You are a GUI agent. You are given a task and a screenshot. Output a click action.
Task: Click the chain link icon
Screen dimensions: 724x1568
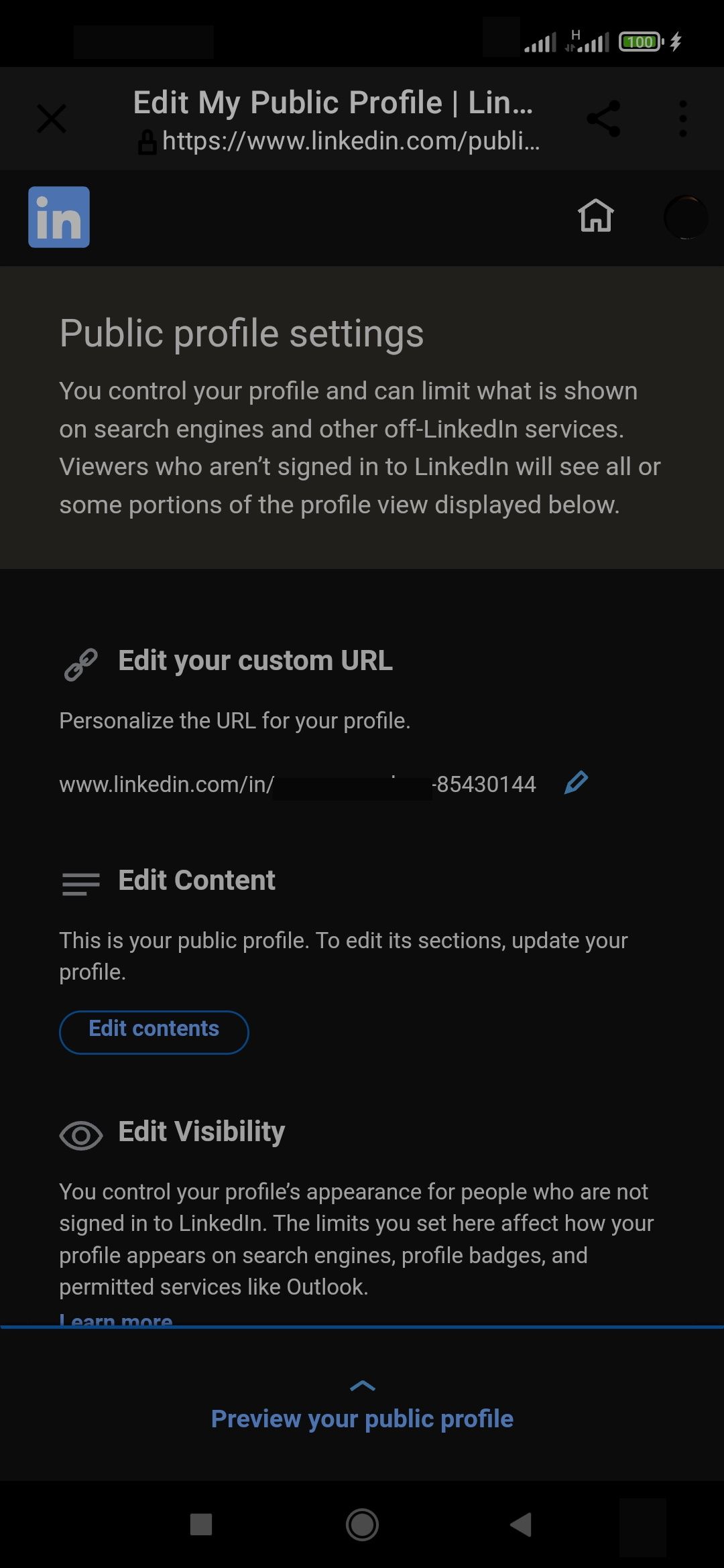click(x=81, y=664)
